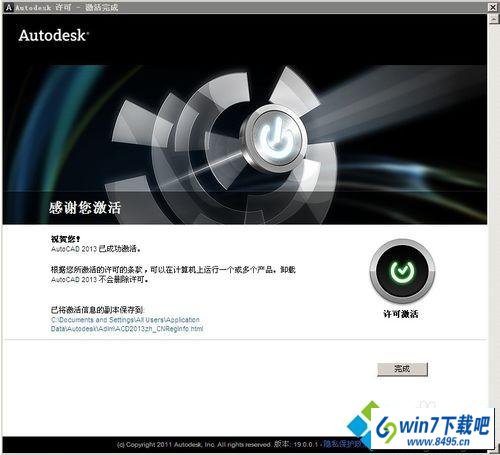Click the Autodesk logo in the banner
Screen dimensions: 500x455
click(54, 35)
